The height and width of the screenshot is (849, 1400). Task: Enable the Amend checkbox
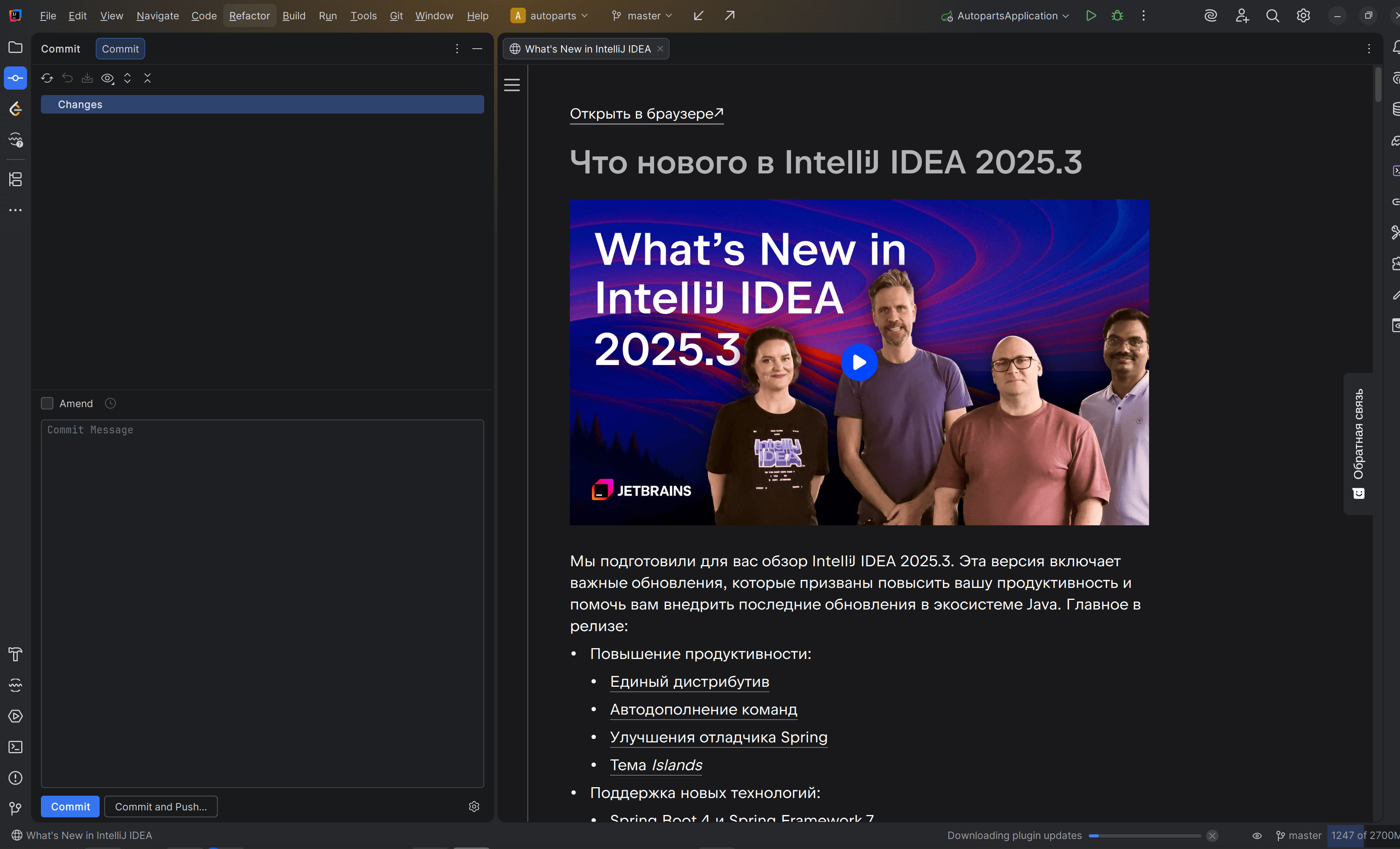47,404
